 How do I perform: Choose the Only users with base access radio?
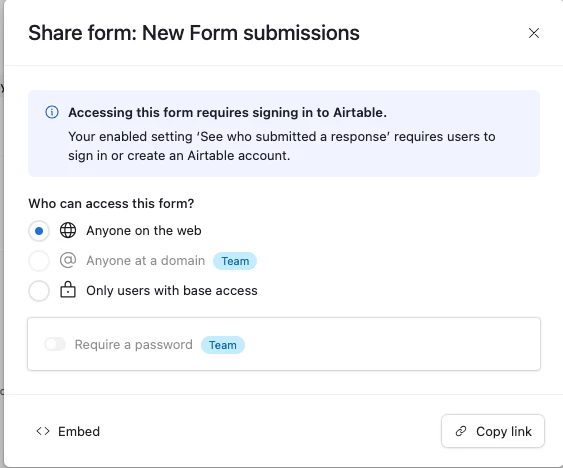[39, 290]
